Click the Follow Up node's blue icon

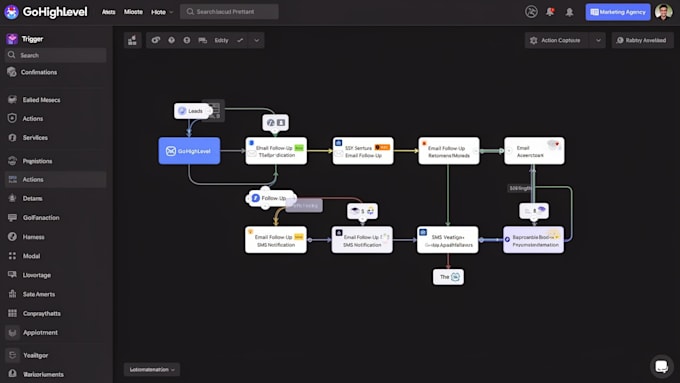[x=255, y=198]
